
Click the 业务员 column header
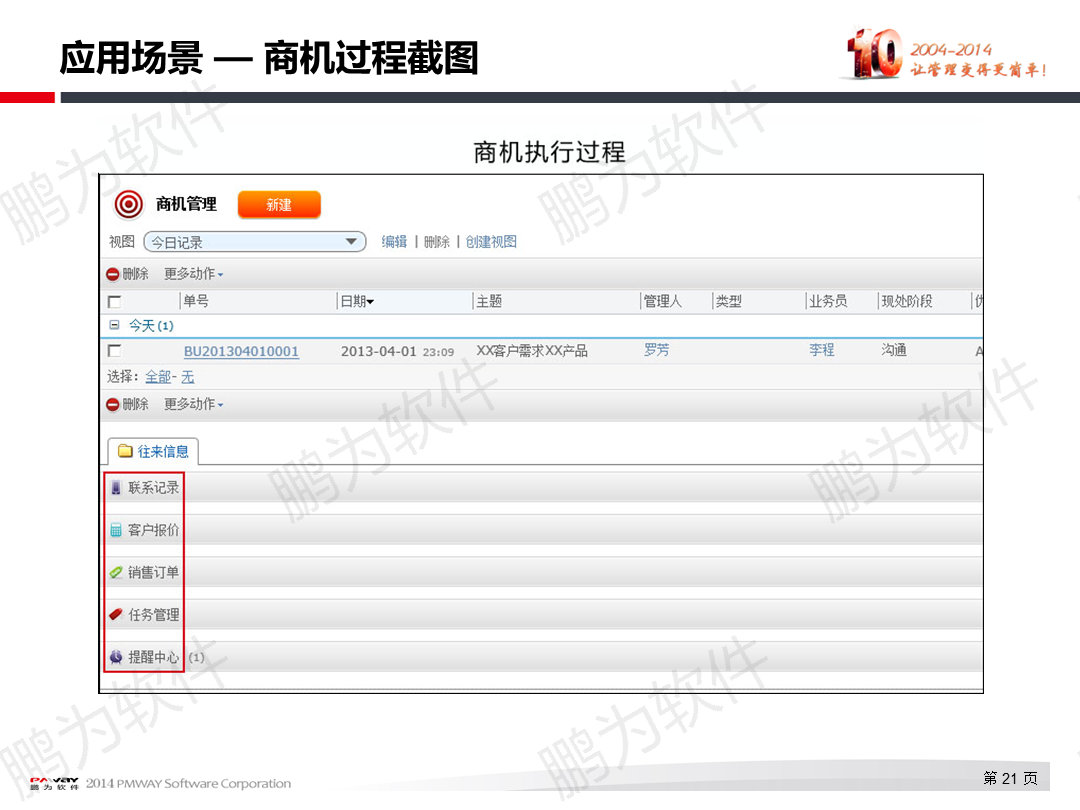tap(828, 301)
